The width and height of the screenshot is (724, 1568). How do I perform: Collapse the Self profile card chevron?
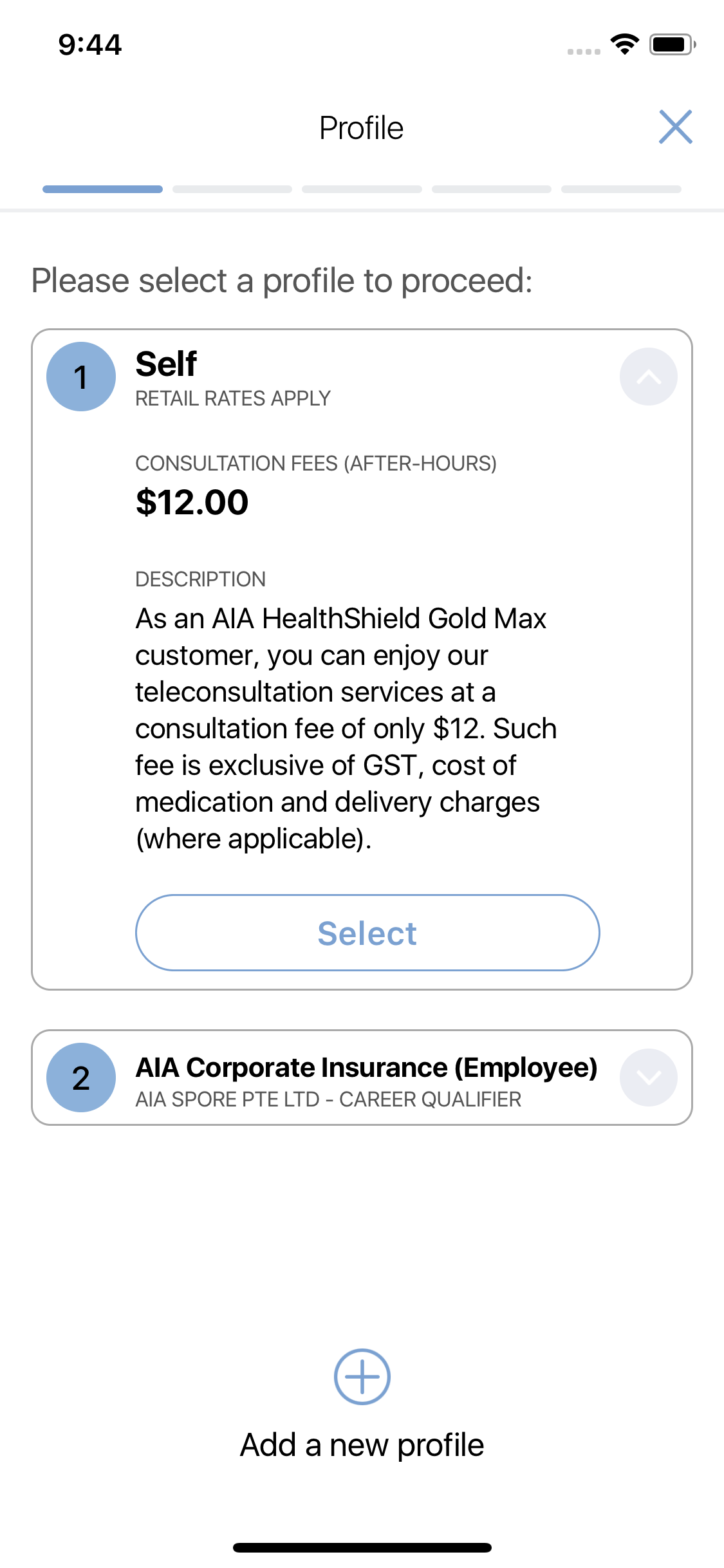click(648, 377)
